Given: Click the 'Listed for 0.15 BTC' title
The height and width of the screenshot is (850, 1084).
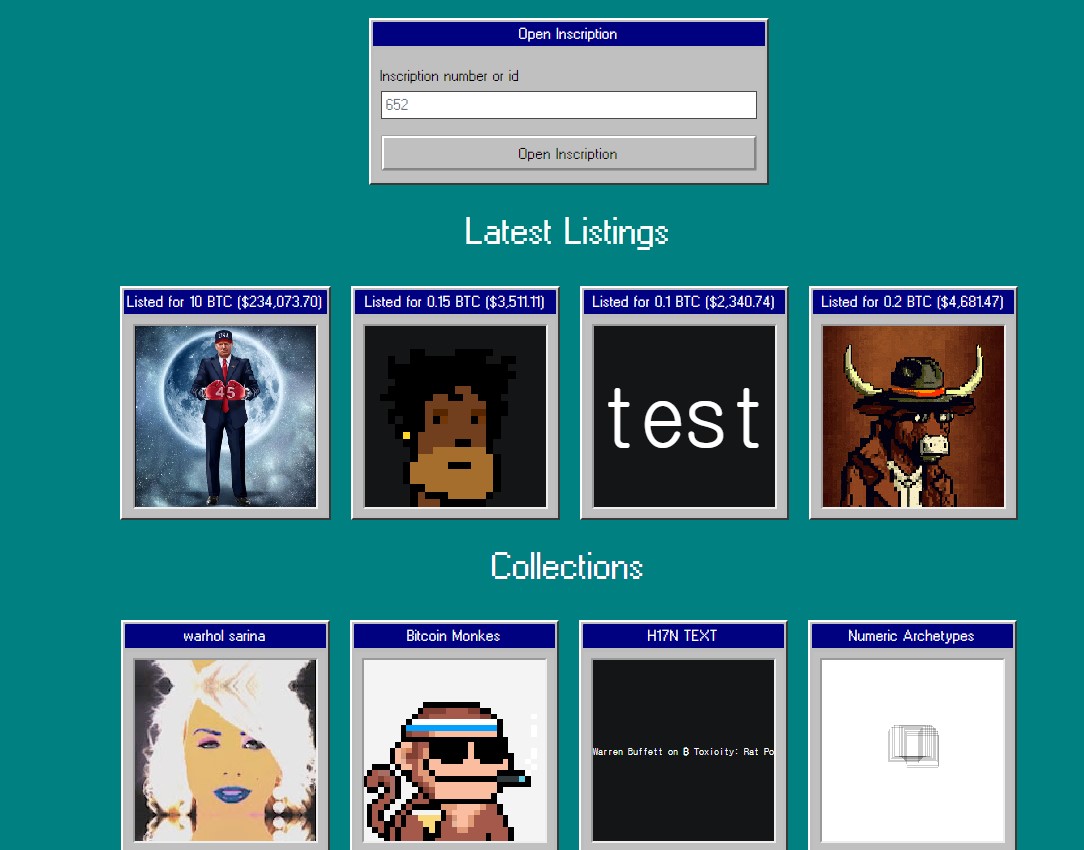Looking at the screenshot, I should [455, 302].
